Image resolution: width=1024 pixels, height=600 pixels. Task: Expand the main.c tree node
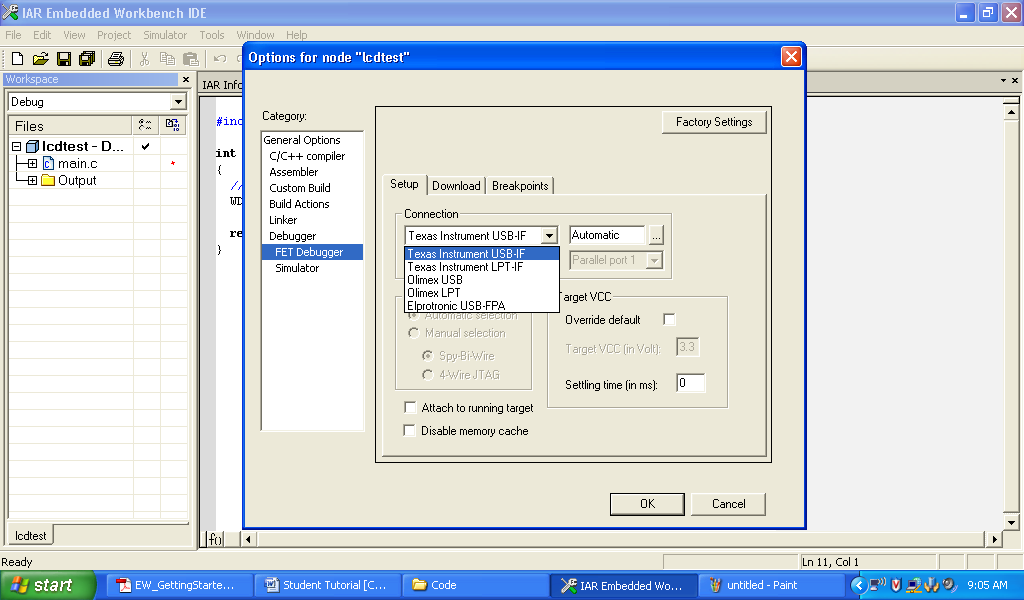[32, 163]
